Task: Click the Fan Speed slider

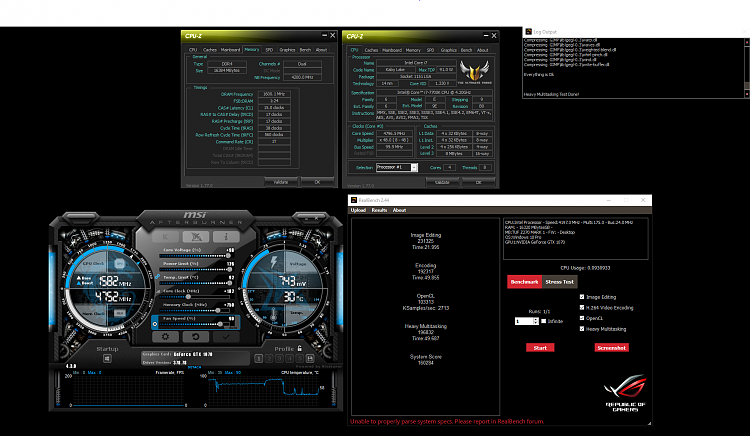Action: pyautogui.click(x=196, y=324)
